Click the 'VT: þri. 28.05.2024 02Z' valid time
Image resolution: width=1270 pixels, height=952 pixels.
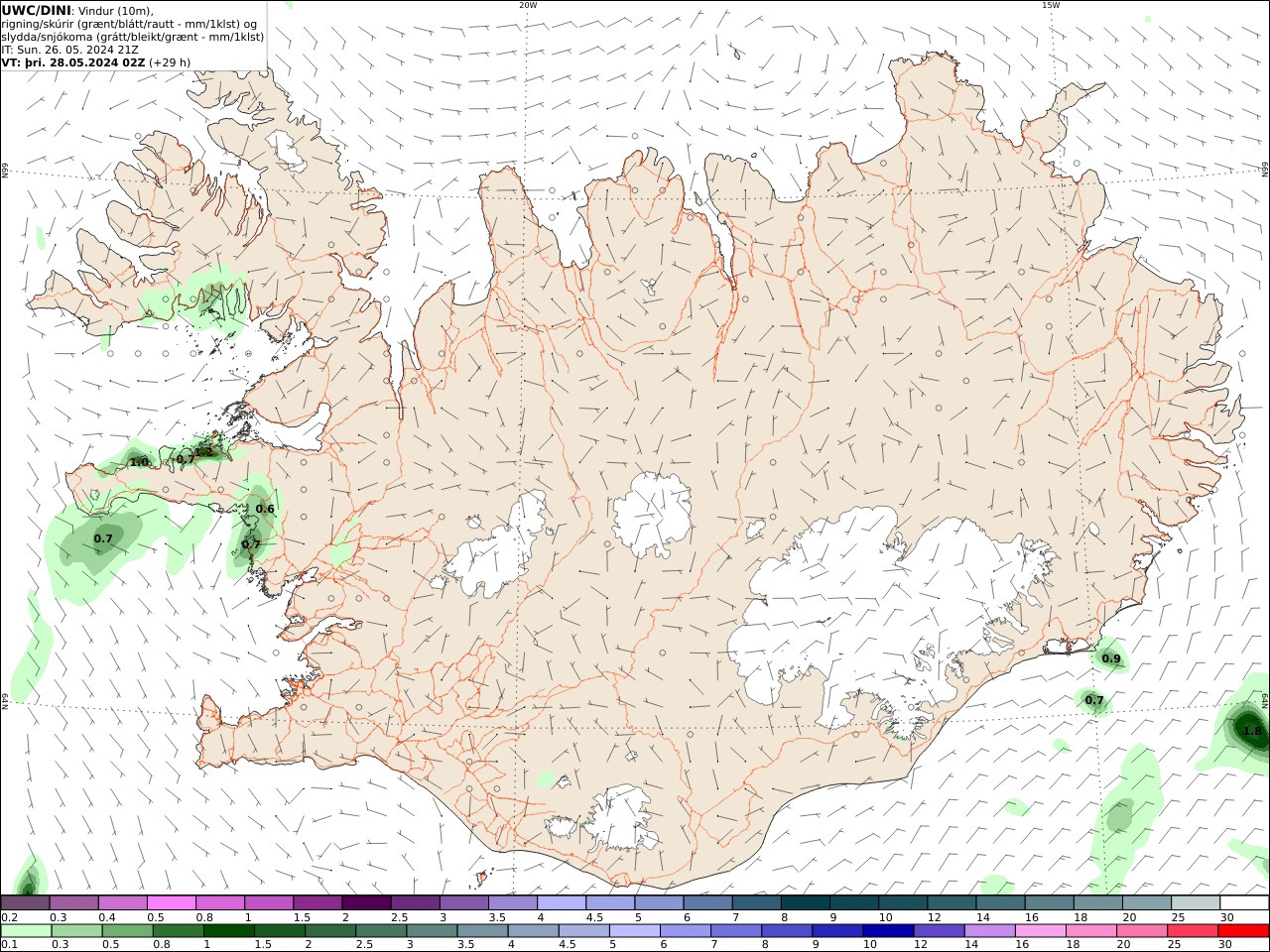click(x=73, y=62)
